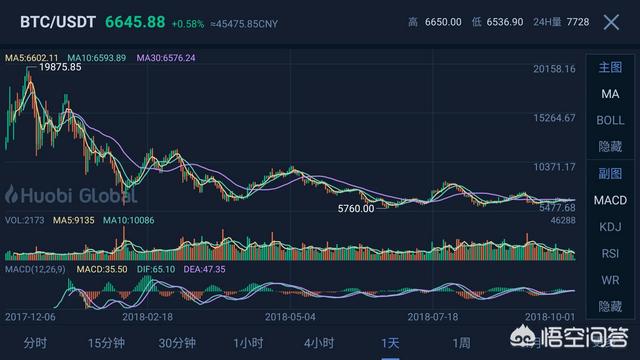Click the BTC/USDT pair title
This screenshot has height=360, width=640.
(58, 22)
